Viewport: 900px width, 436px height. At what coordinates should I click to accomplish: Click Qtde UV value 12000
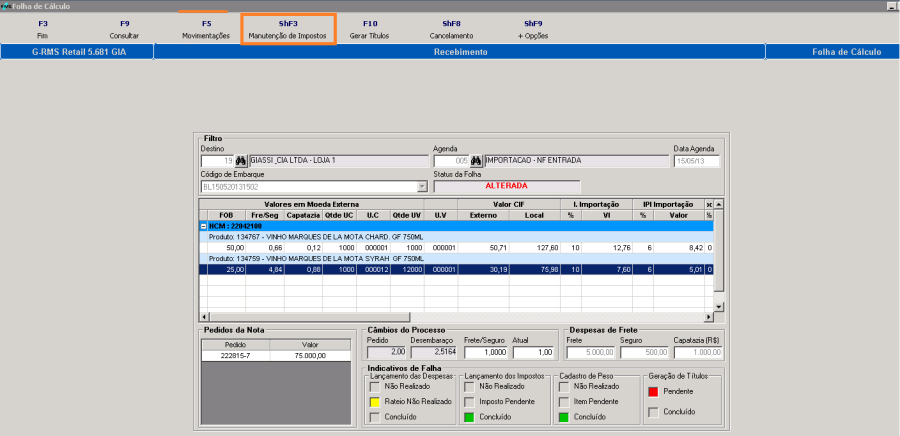point(407,268)
